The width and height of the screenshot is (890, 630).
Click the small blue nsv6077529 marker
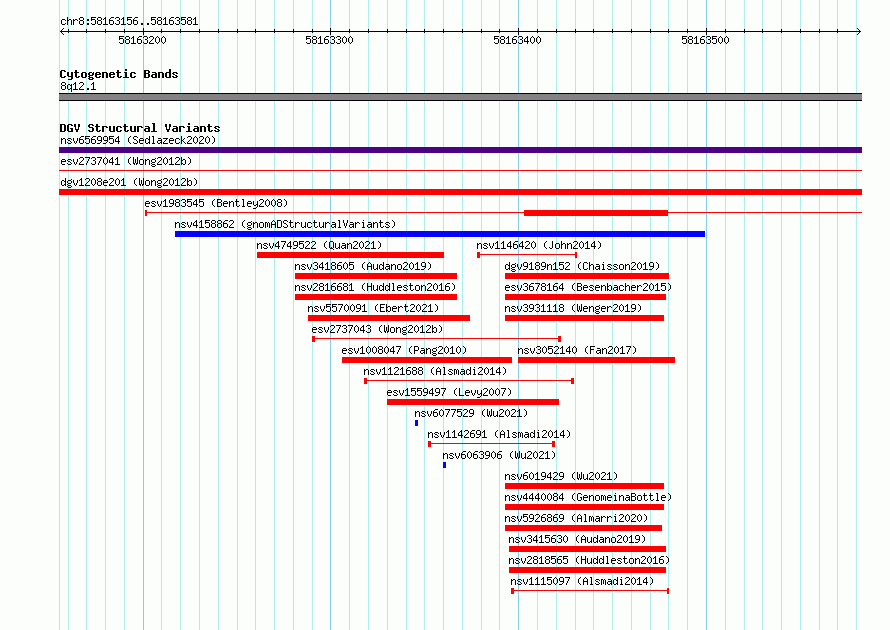[417, 423]
